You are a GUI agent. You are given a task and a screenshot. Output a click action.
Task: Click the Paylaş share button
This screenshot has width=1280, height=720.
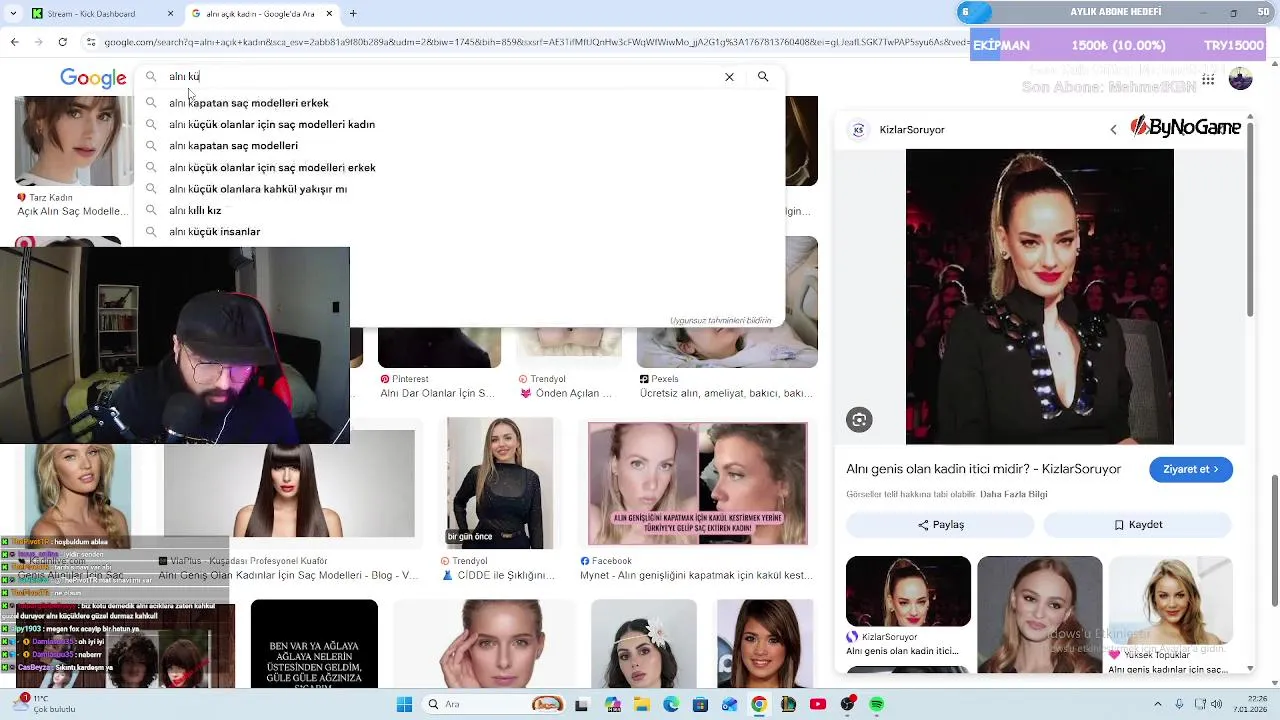(941, 525)
